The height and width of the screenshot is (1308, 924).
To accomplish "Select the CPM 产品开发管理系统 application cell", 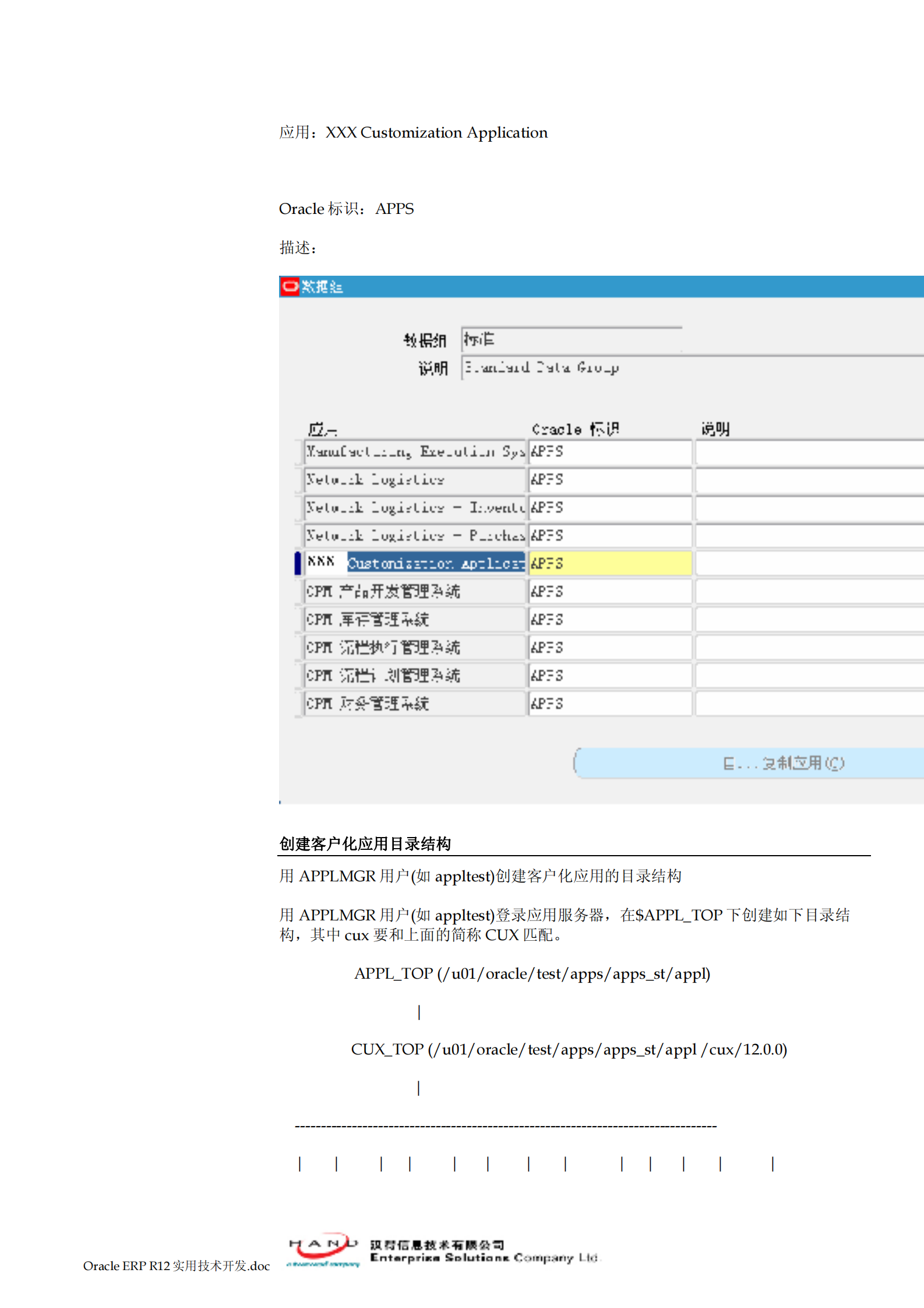I will (415, 592).
